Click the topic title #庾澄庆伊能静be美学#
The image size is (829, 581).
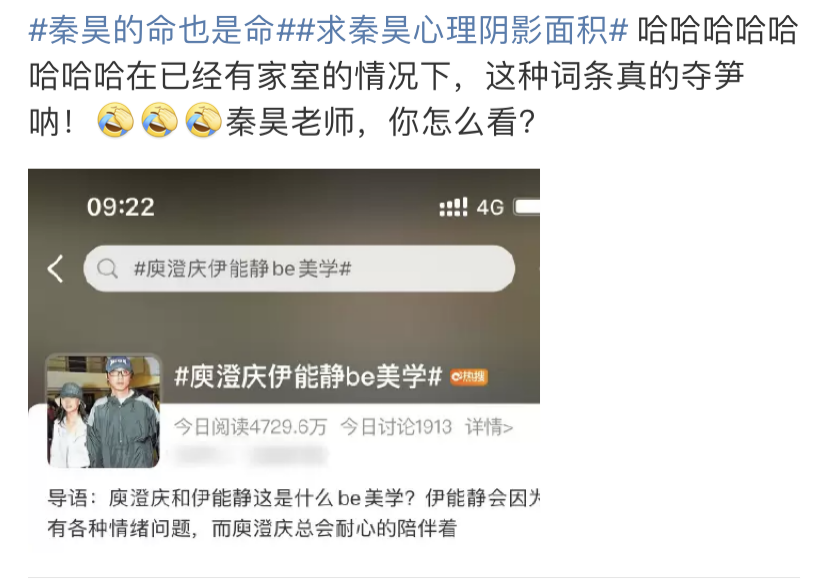(x=308, y=377)
